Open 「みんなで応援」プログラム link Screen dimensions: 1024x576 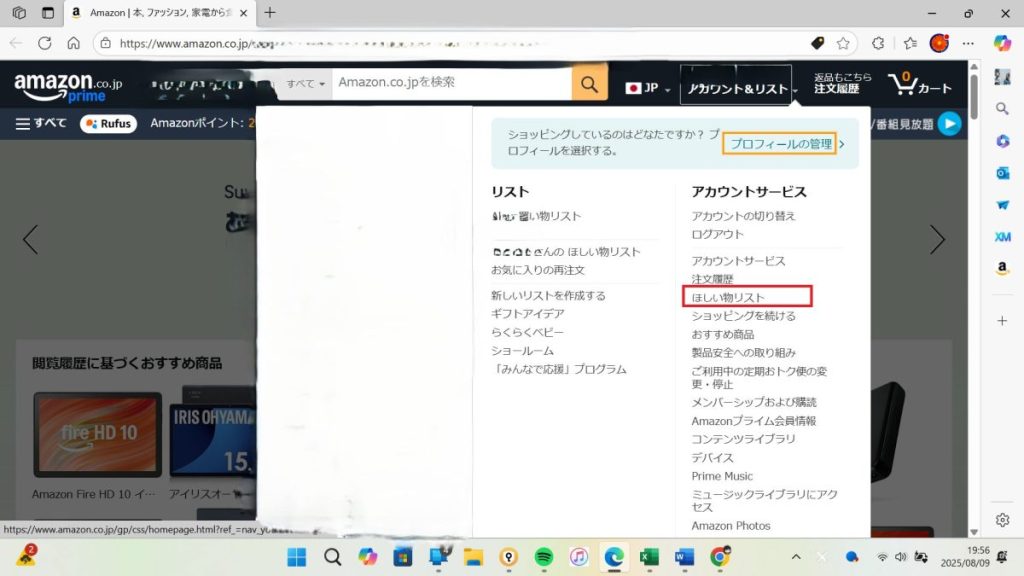tap(558, 369)
